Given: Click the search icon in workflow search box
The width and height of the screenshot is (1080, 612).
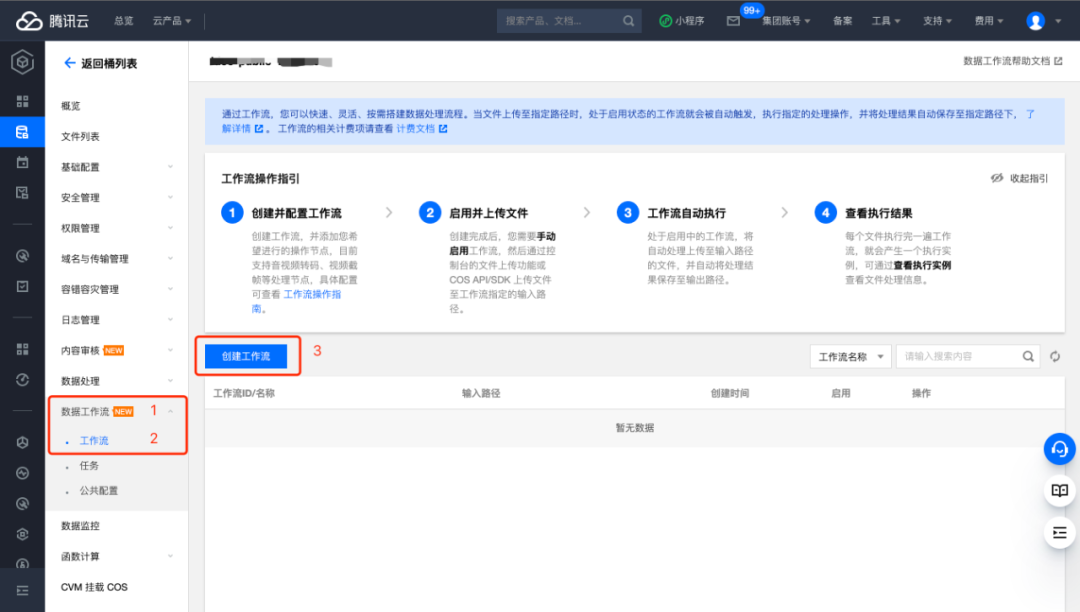Looking at the screenshot, I should [x=1028, y=357].
